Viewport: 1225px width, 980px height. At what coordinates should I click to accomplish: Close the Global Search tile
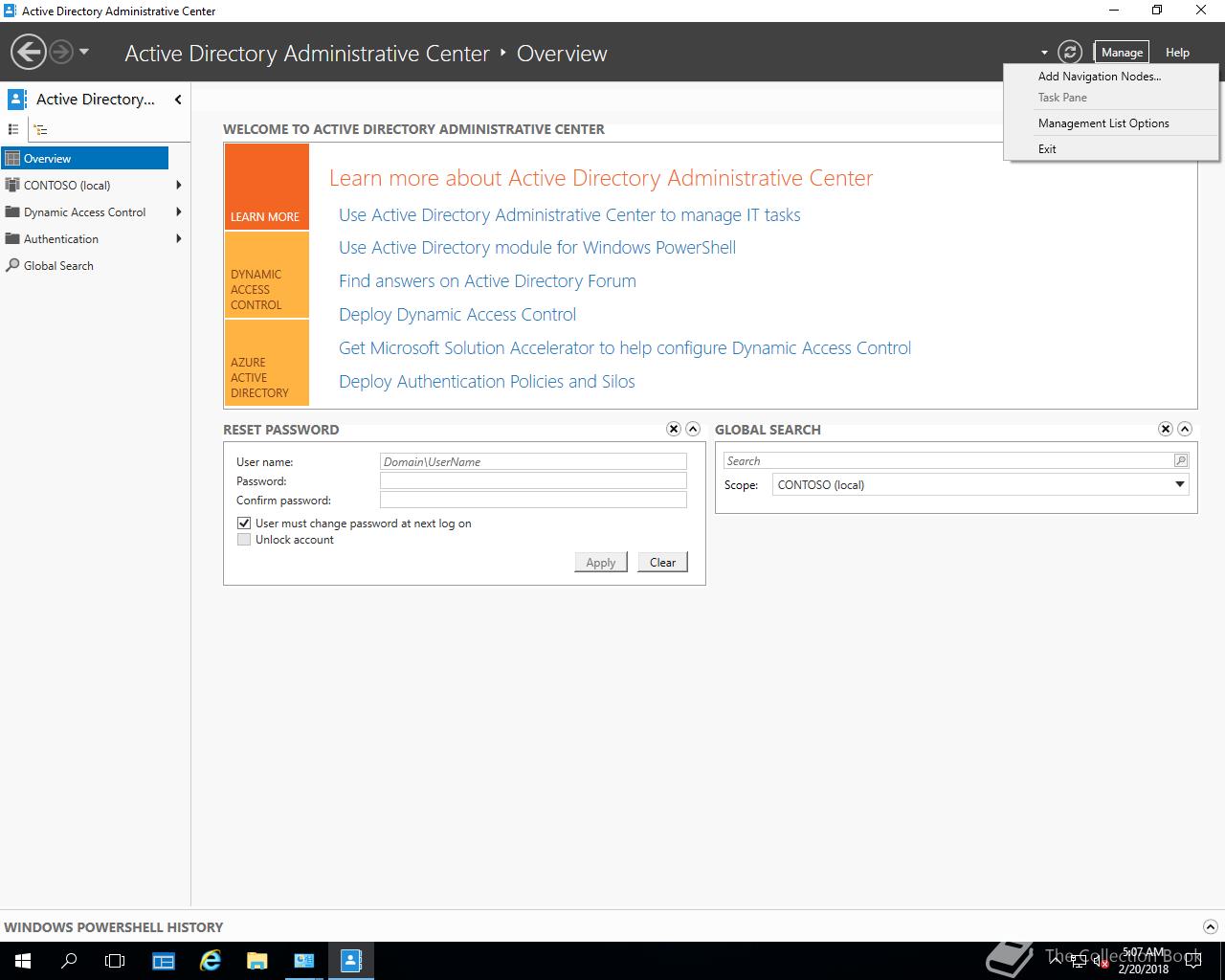(1166, 430)
